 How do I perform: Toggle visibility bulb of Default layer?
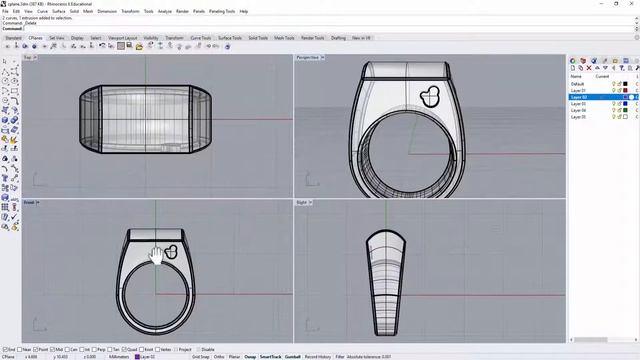point(613,84)
